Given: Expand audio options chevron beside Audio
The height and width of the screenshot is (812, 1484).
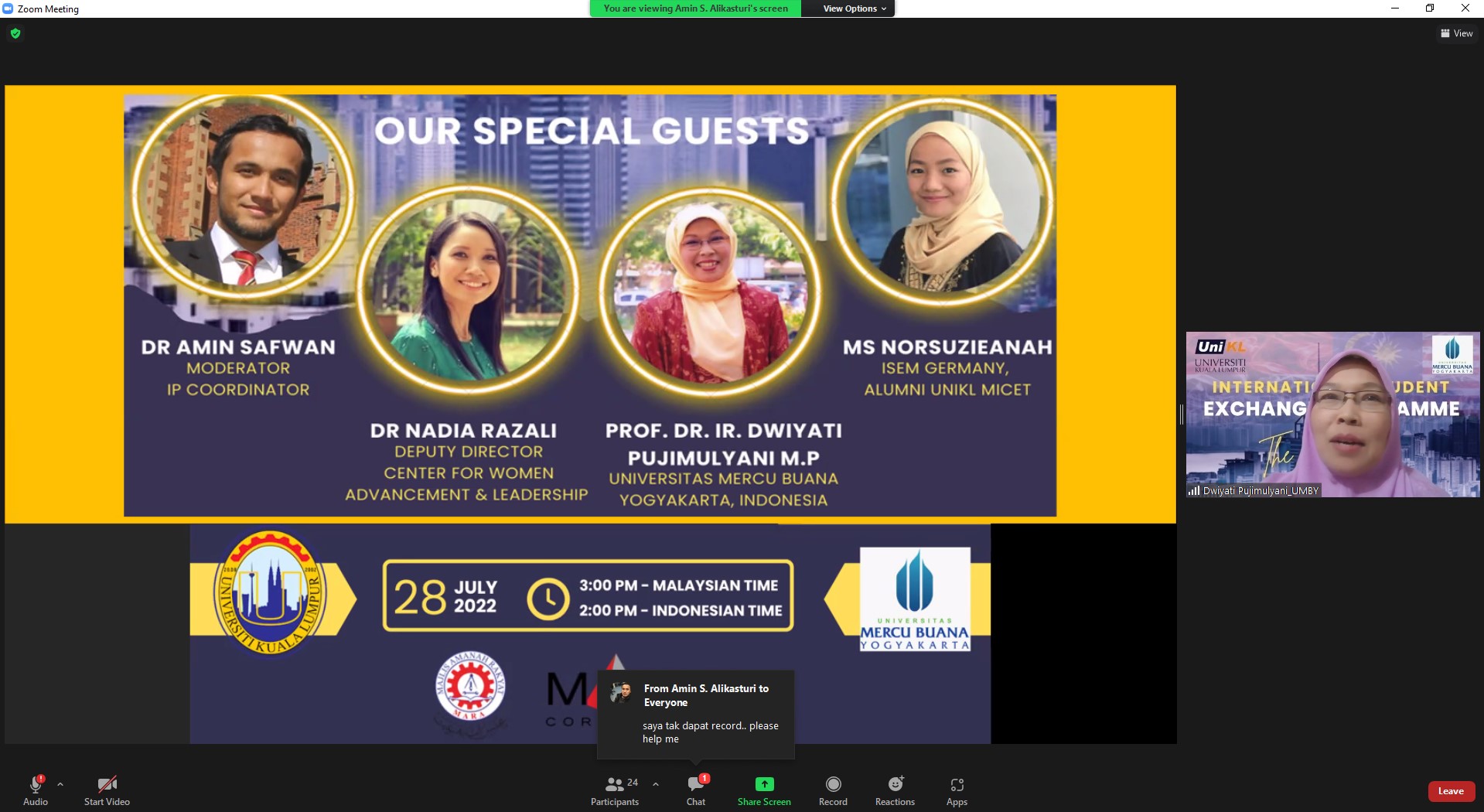Looking at the screenshot, I should tap(60, 784).
